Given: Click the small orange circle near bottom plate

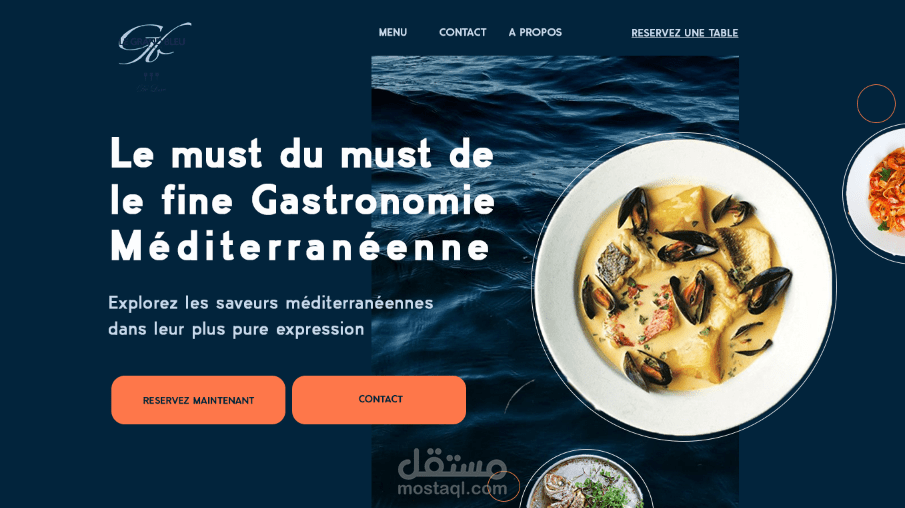Looking at the screenshot, I should pyautogui.click(x=504, y=486).
